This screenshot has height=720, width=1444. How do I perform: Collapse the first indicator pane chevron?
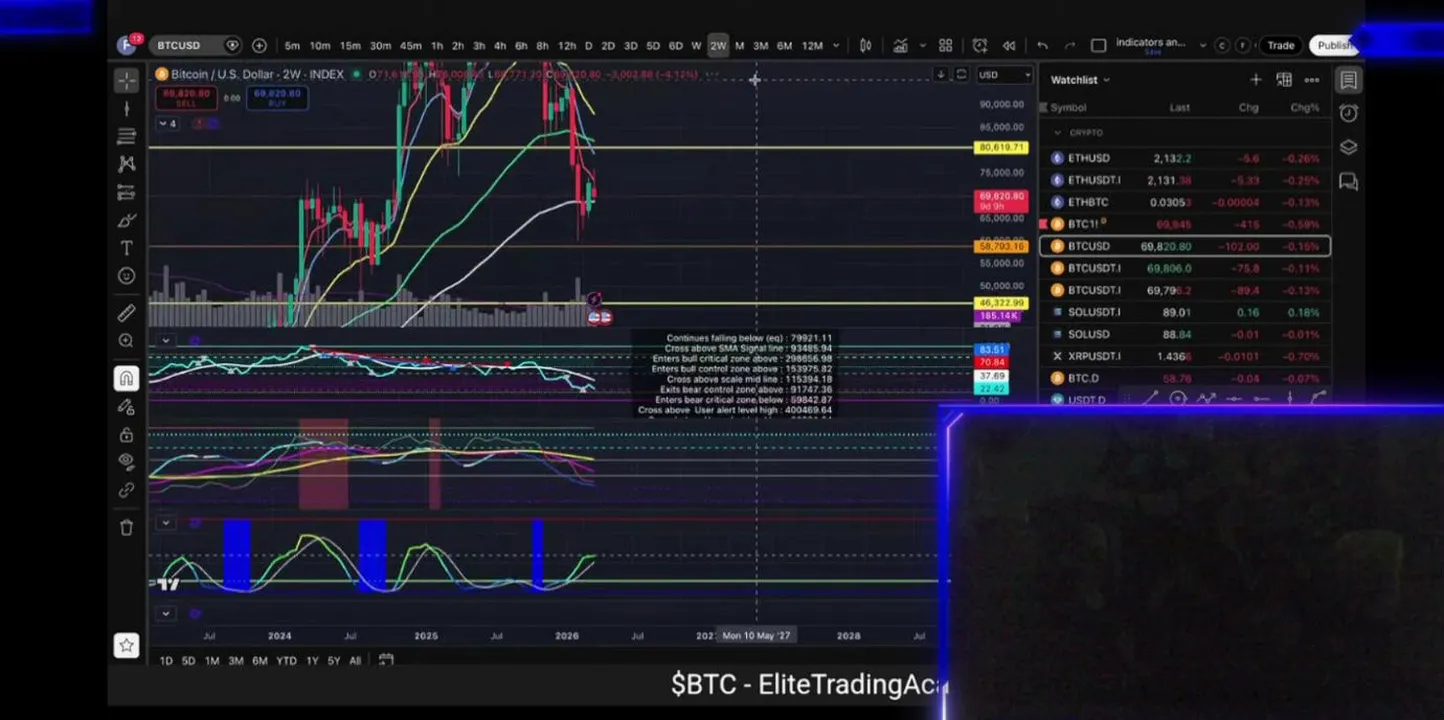point(166,341)
